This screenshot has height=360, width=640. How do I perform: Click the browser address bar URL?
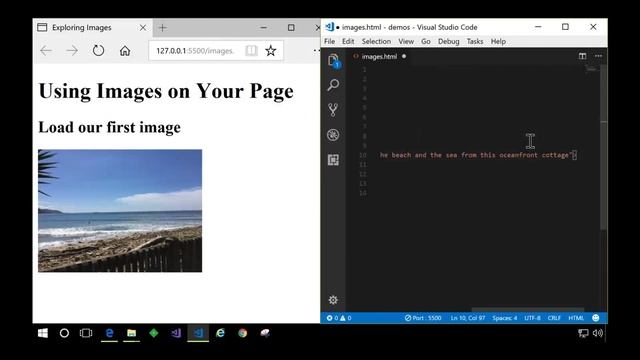click(x=195, y=51)
